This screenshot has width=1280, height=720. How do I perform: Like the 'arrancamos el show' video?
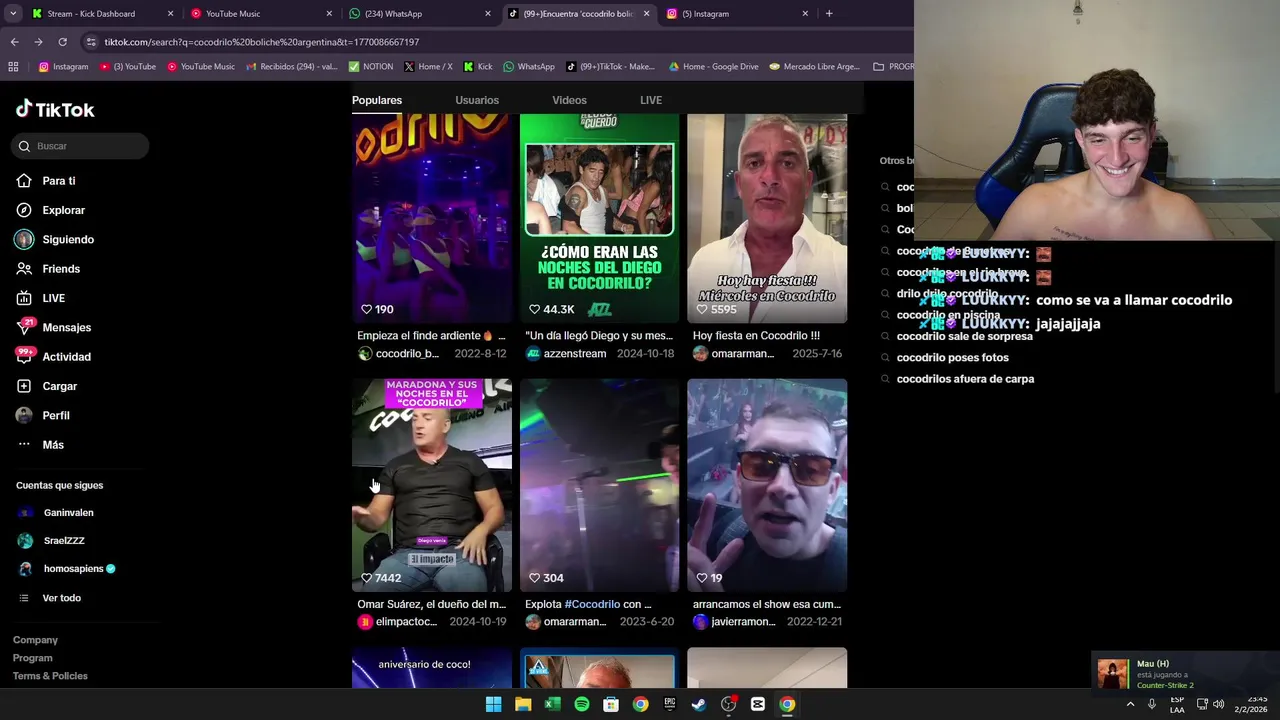702,578
